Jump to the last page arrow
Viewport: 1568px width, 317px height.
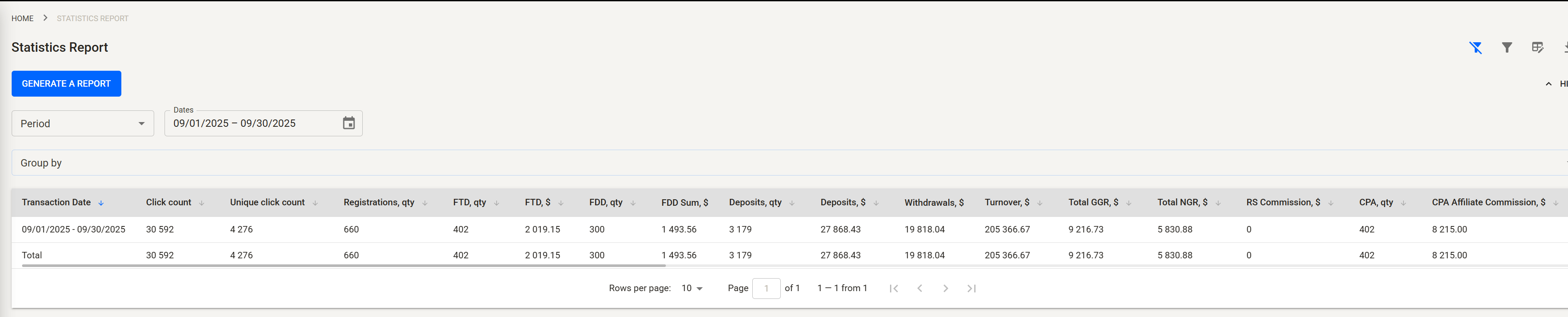(972, 289)
